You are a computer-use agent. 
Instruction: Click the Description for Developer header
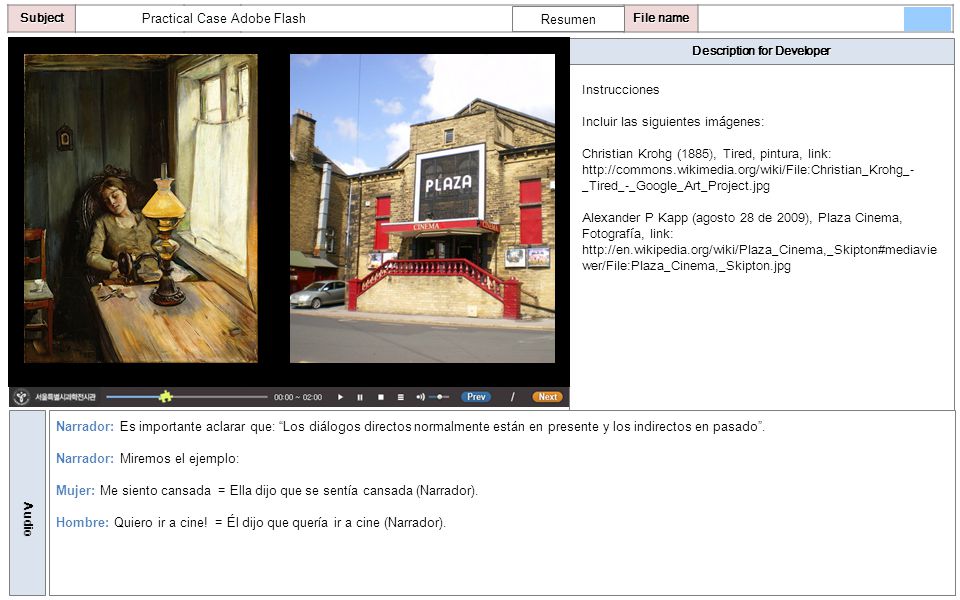(x=762, y=51)
